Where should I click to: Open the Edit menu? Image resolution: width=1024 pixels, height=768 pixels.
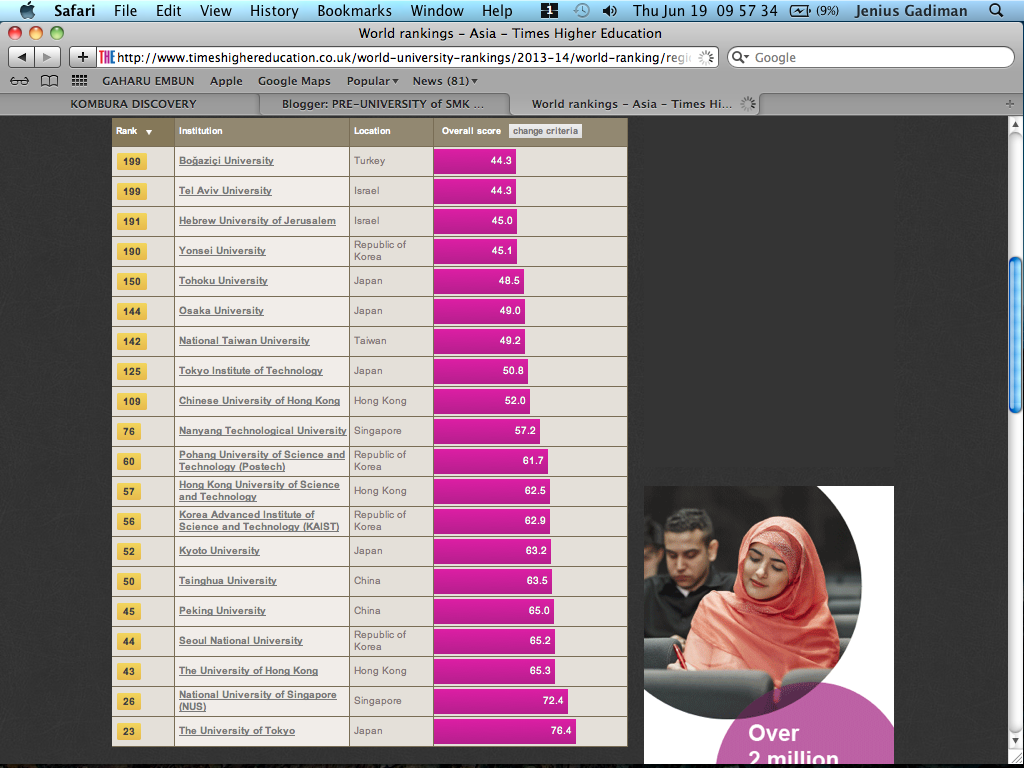168,10
